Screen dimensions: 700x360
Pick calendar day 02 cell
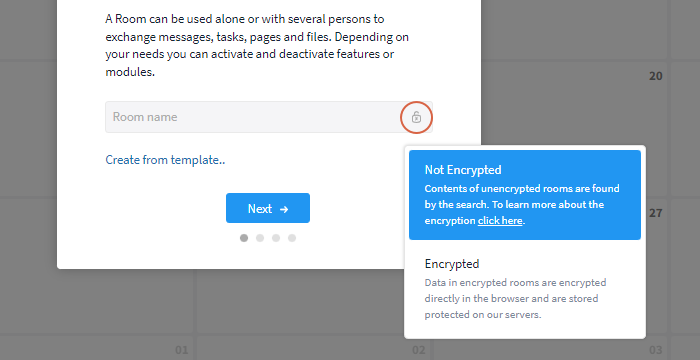418,350
